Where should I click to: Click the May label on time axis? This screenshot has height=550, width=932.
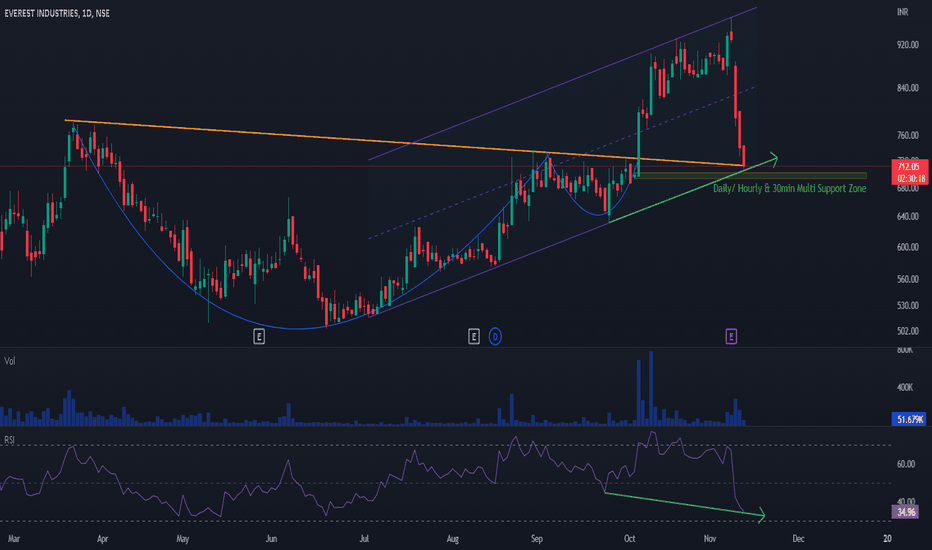tap(182, 539)
